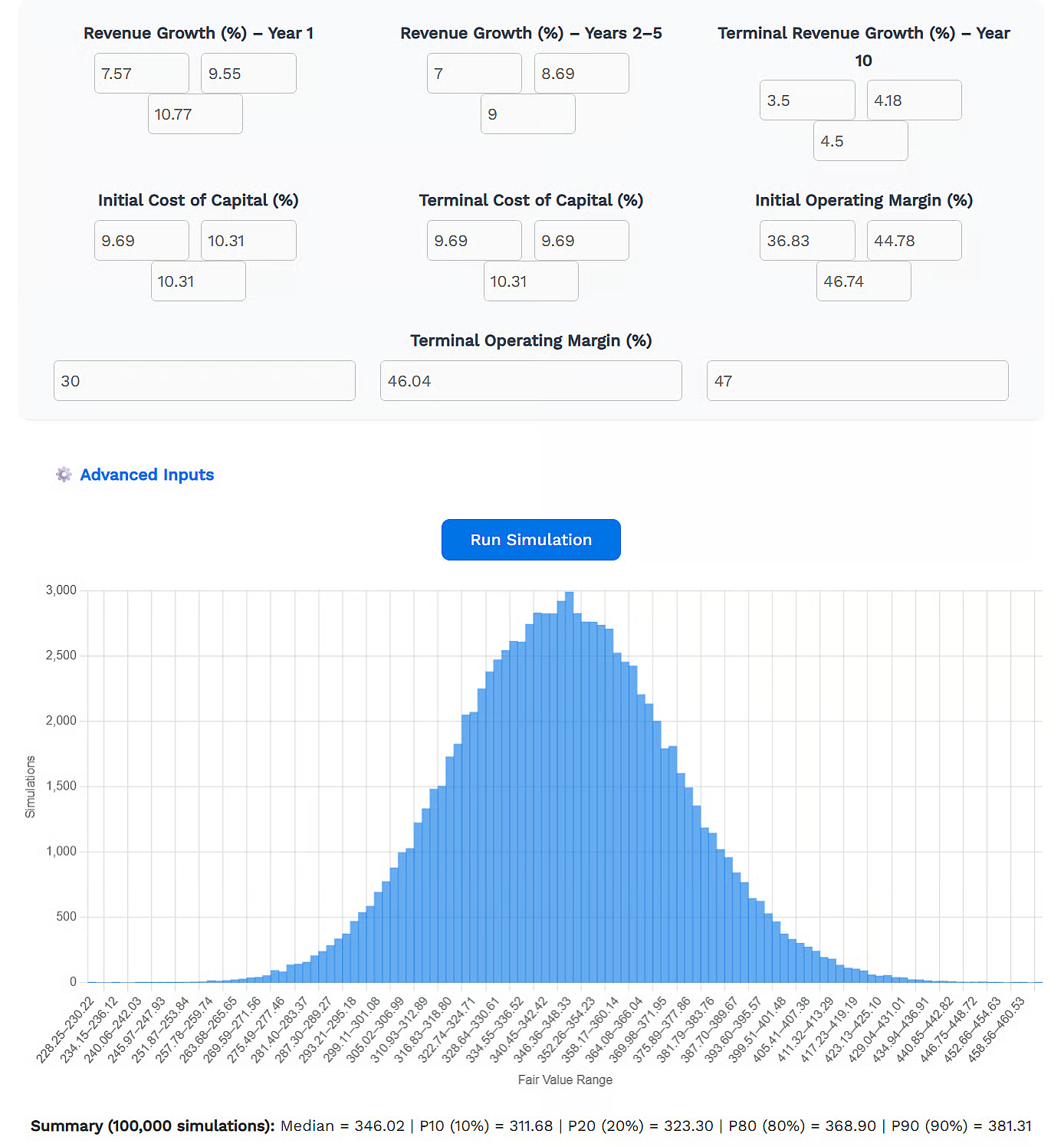Edit the Terminal Operating Margin field showing 47
Screen dimensions: 1064x1147
[857, 381]
